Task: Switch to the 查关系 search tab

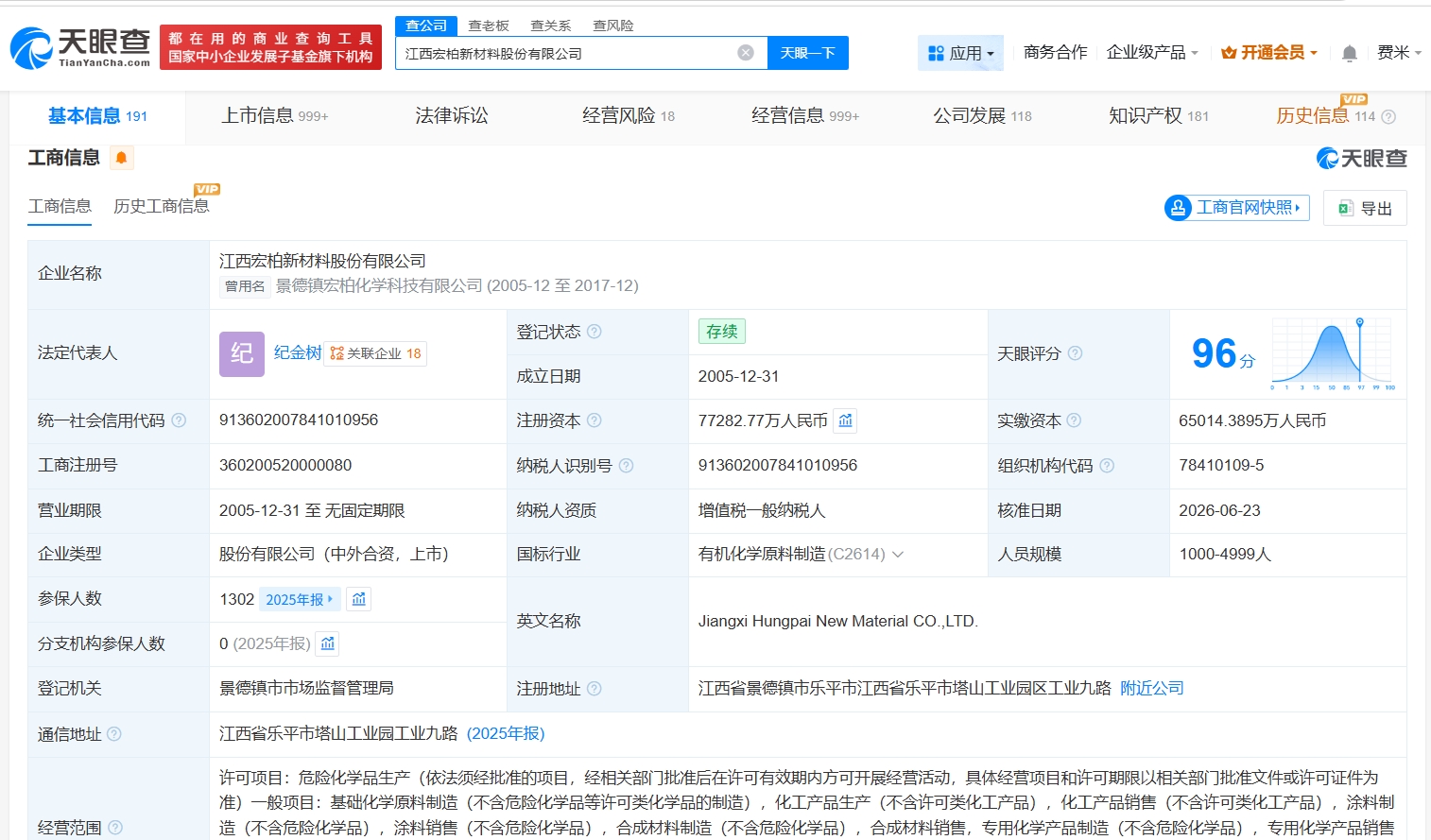Action: point(551,26)
